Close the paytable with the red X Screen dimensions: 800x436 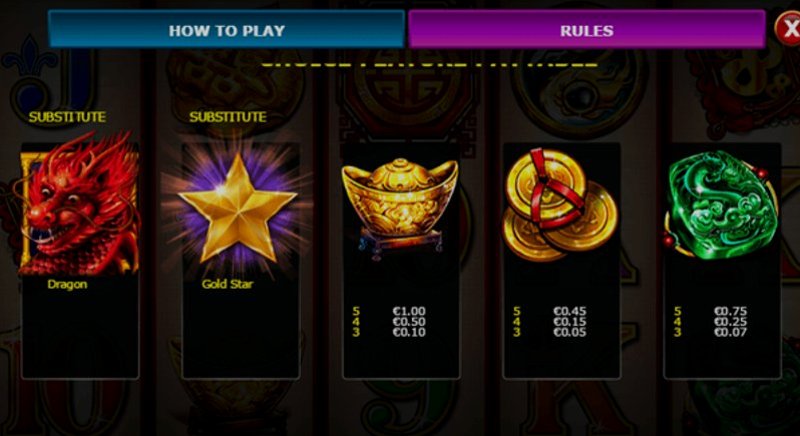[787, 29]
